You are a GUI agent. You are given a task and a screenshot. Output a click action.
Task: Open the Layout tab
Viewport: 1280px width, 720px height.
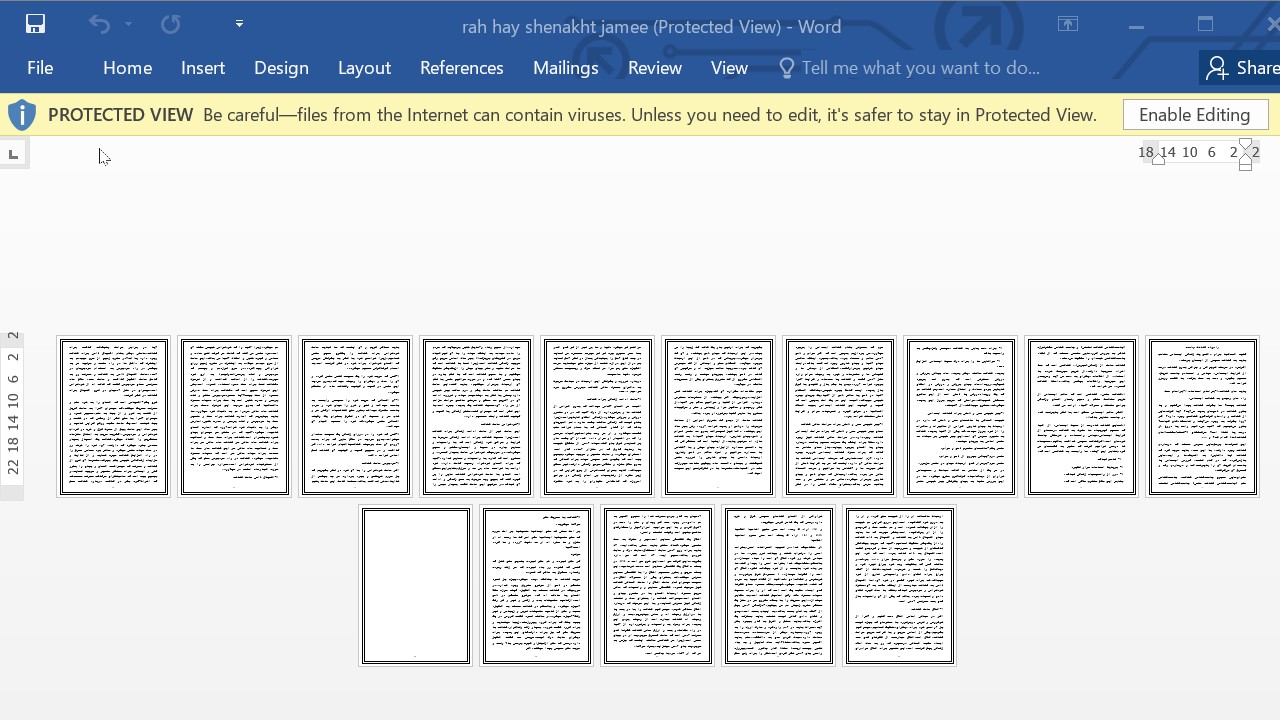click(x=364, y=68)
